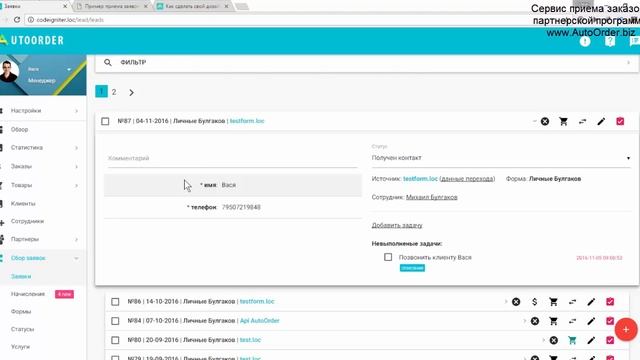Image resolution: width=640 pixels, height=360 pixels.
Task: Select checkbox for lead №87
Action: (105, 121)
